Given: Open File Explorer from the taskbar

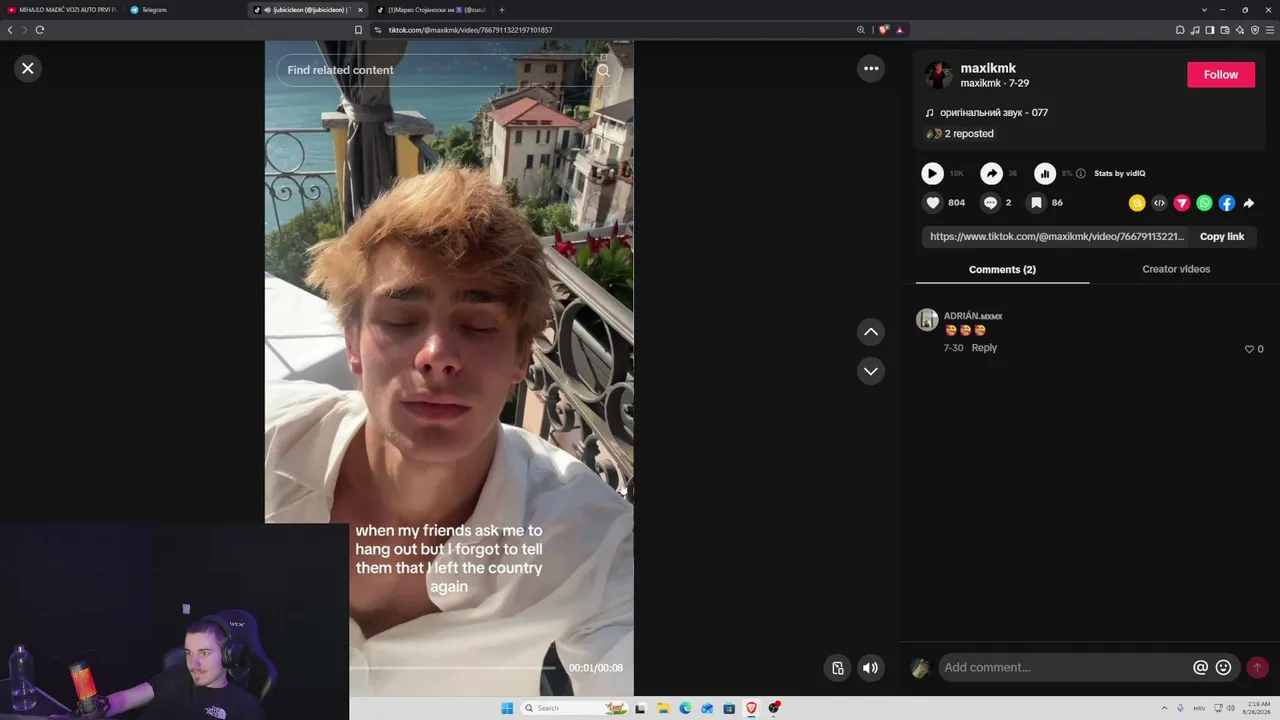Looking at the screenshot, I should (663, 708).
